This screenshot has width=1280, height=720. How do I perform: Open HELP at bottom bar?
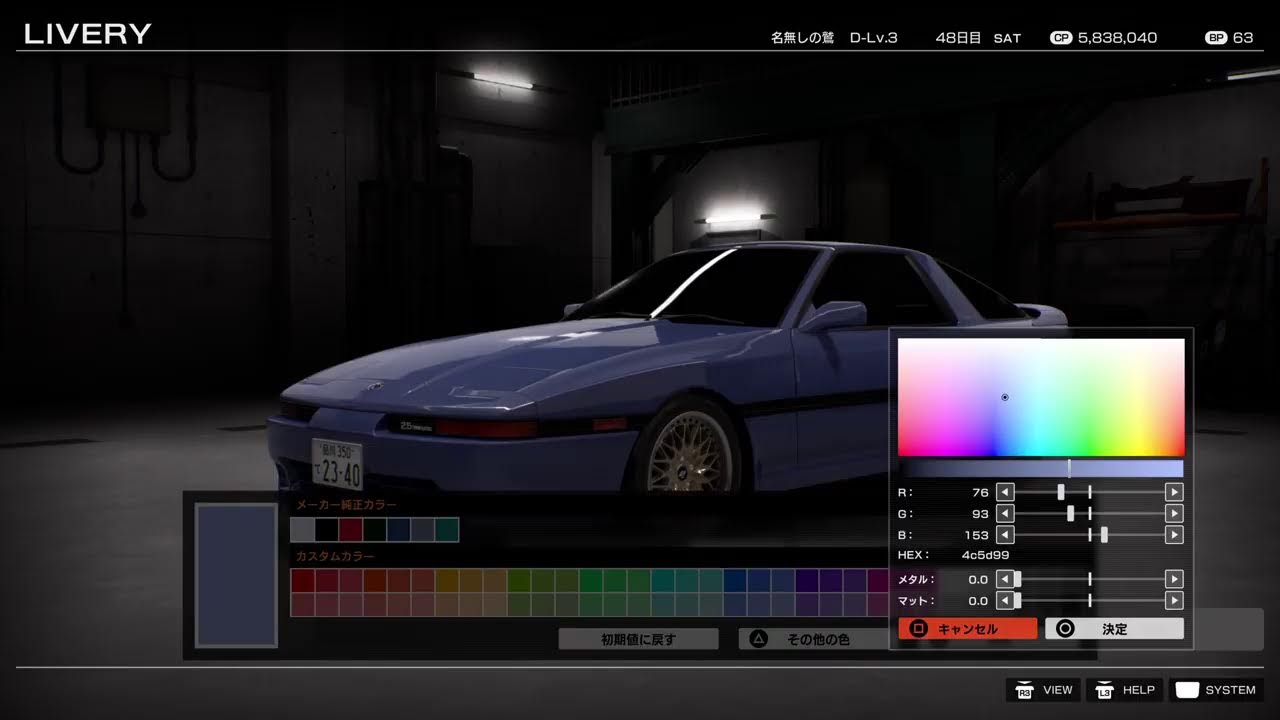click(1124, 690)
